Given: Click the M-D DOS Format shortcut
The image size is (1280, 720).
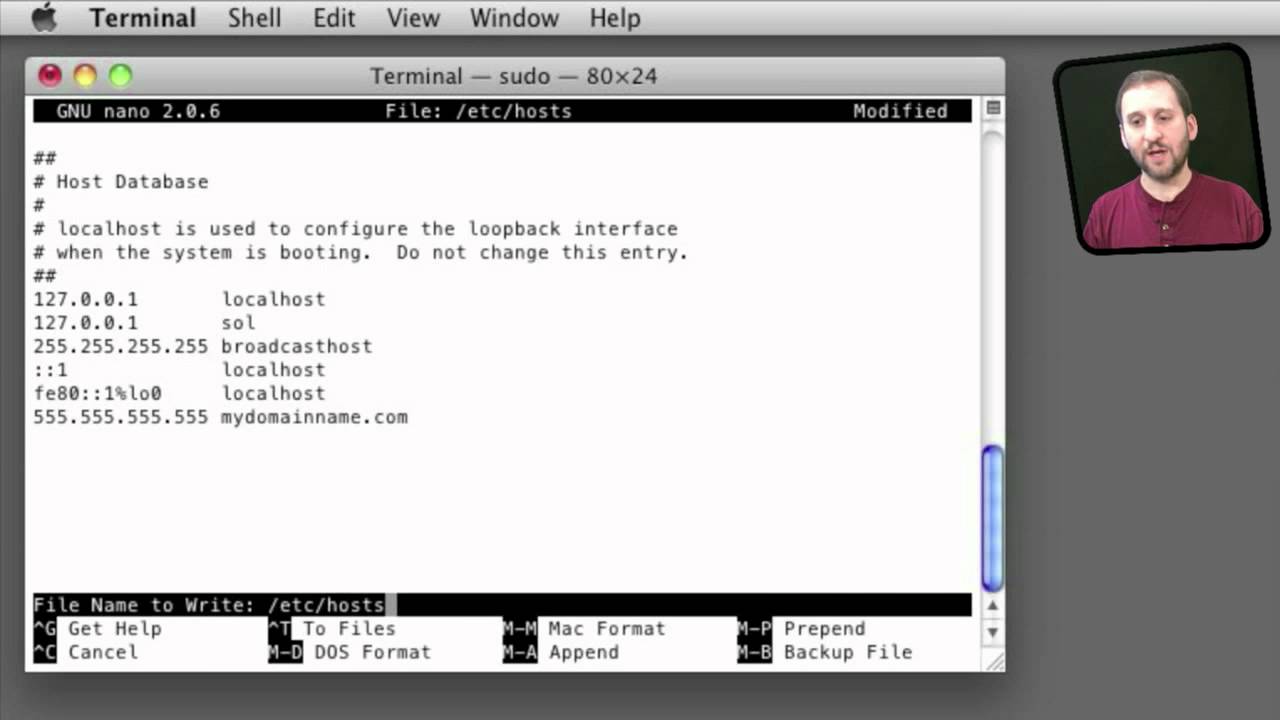Looking at the screenshot, I should [349, 652].
